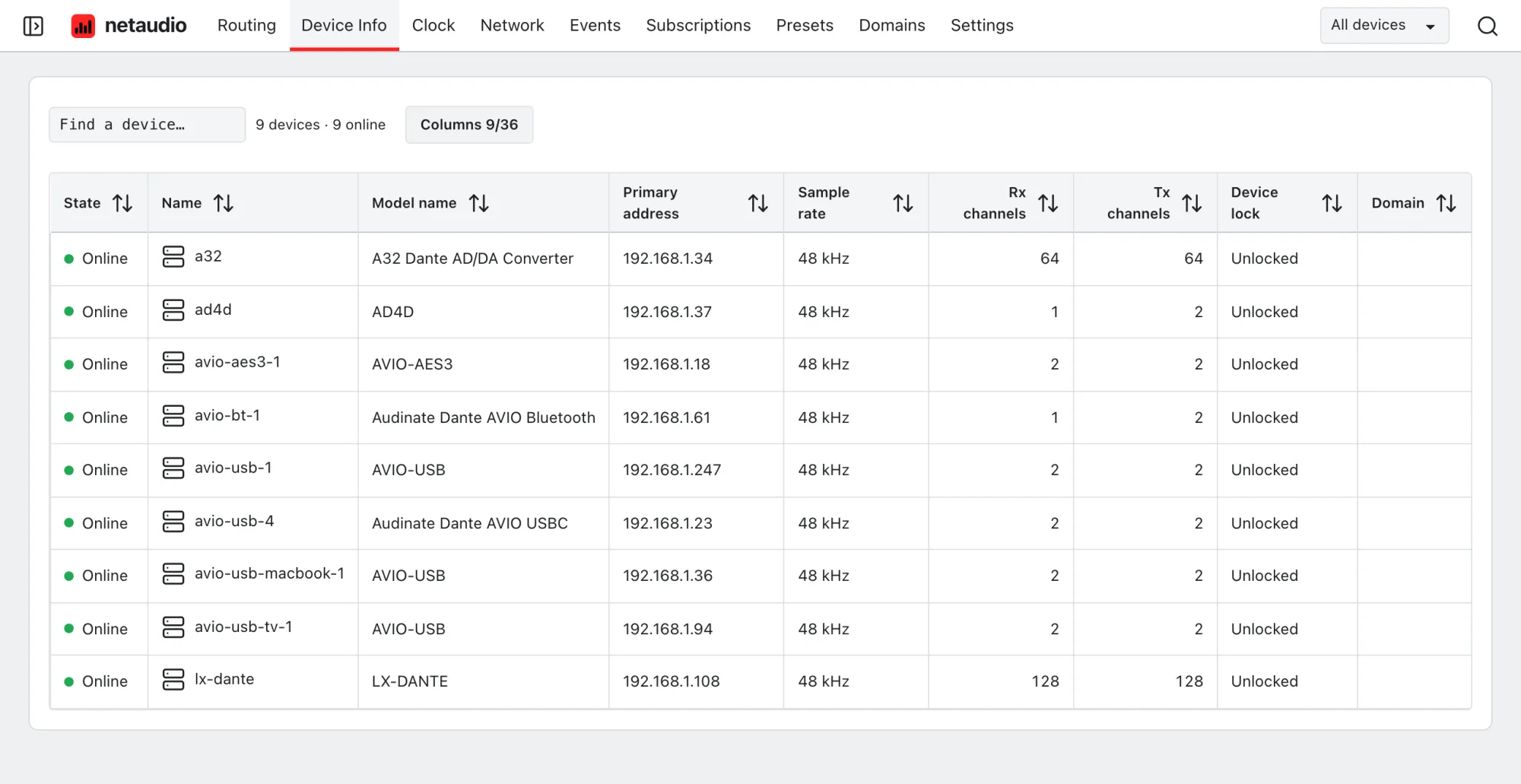
Task: Sort by Model name column arrows
Action: tap(479, 203)
